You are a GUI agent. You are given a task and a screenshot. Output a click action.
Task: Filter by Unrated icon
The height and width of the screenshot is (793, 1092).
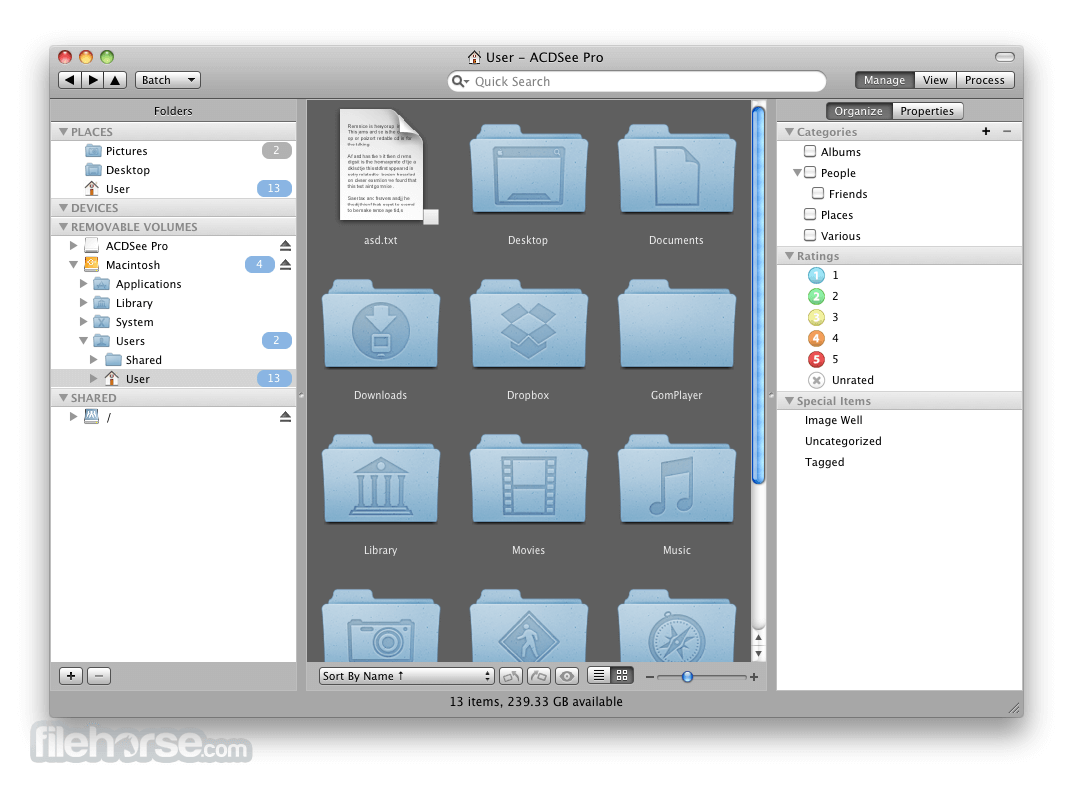[x=816, y=380]
